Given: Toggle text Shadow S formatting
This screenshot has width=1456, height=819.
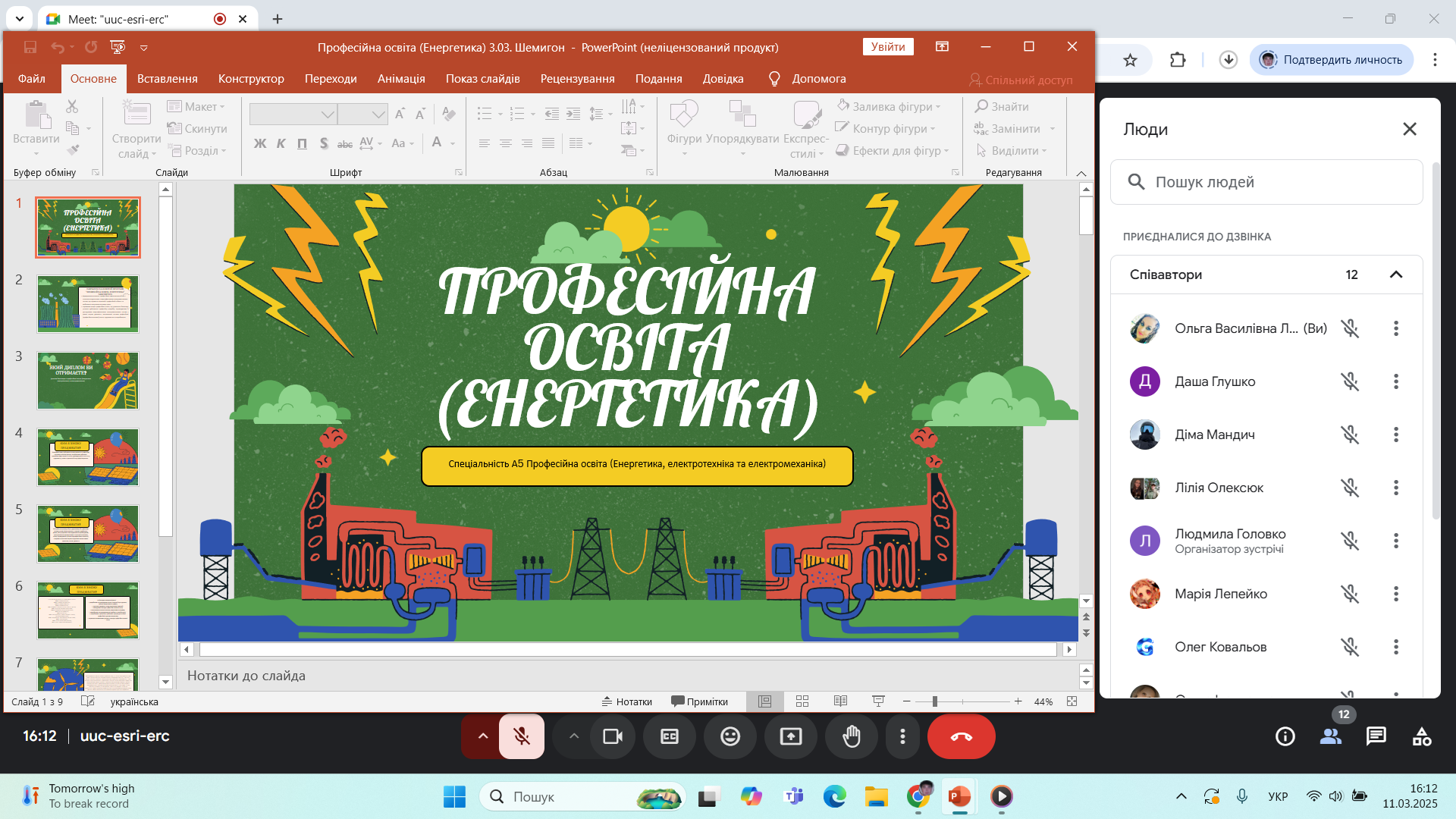Looking at the screenshot, I should click(x=324, y=143).
